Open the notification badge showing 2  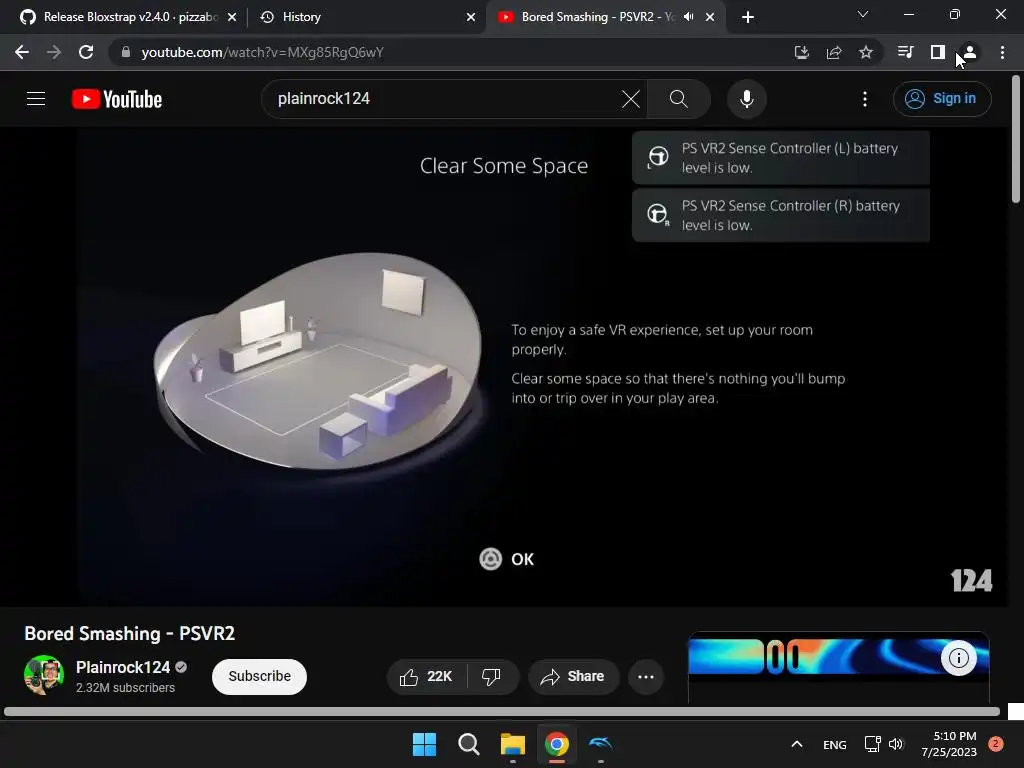click(x=996, y=744)
